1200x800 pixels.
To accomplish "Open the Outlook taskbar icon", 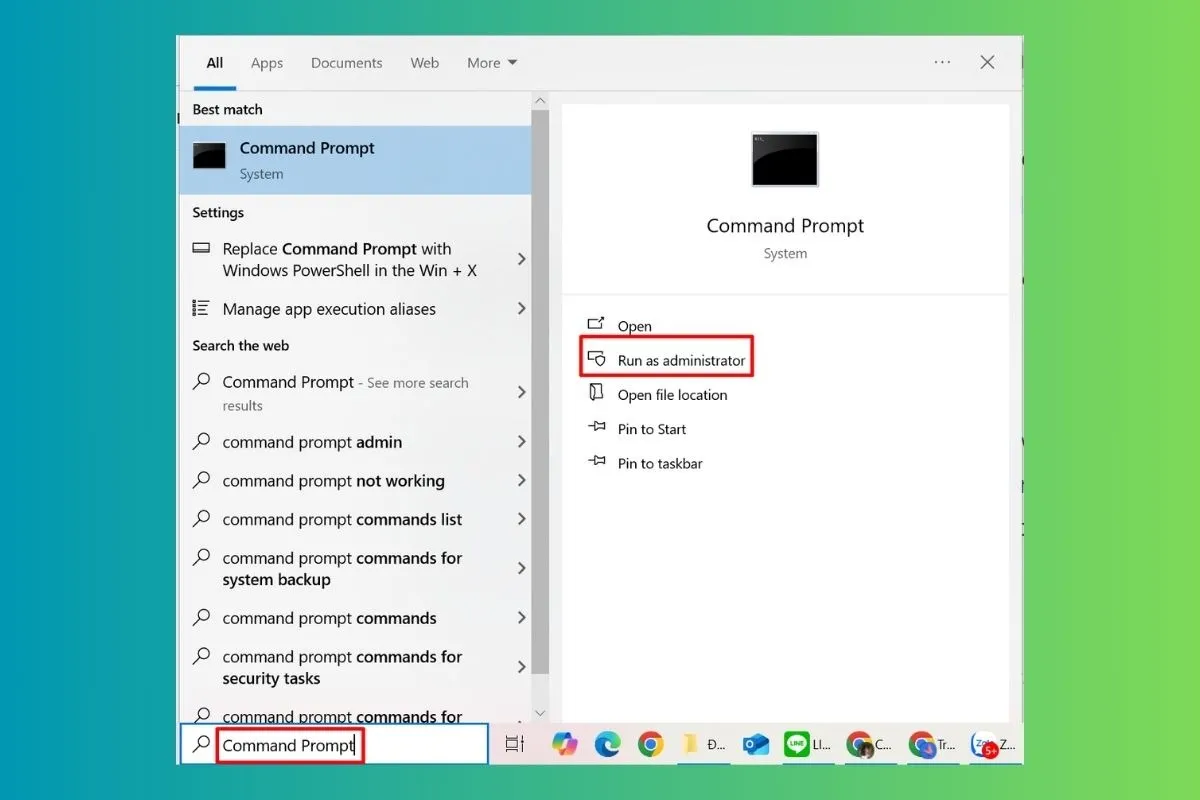I will [755, 744].
